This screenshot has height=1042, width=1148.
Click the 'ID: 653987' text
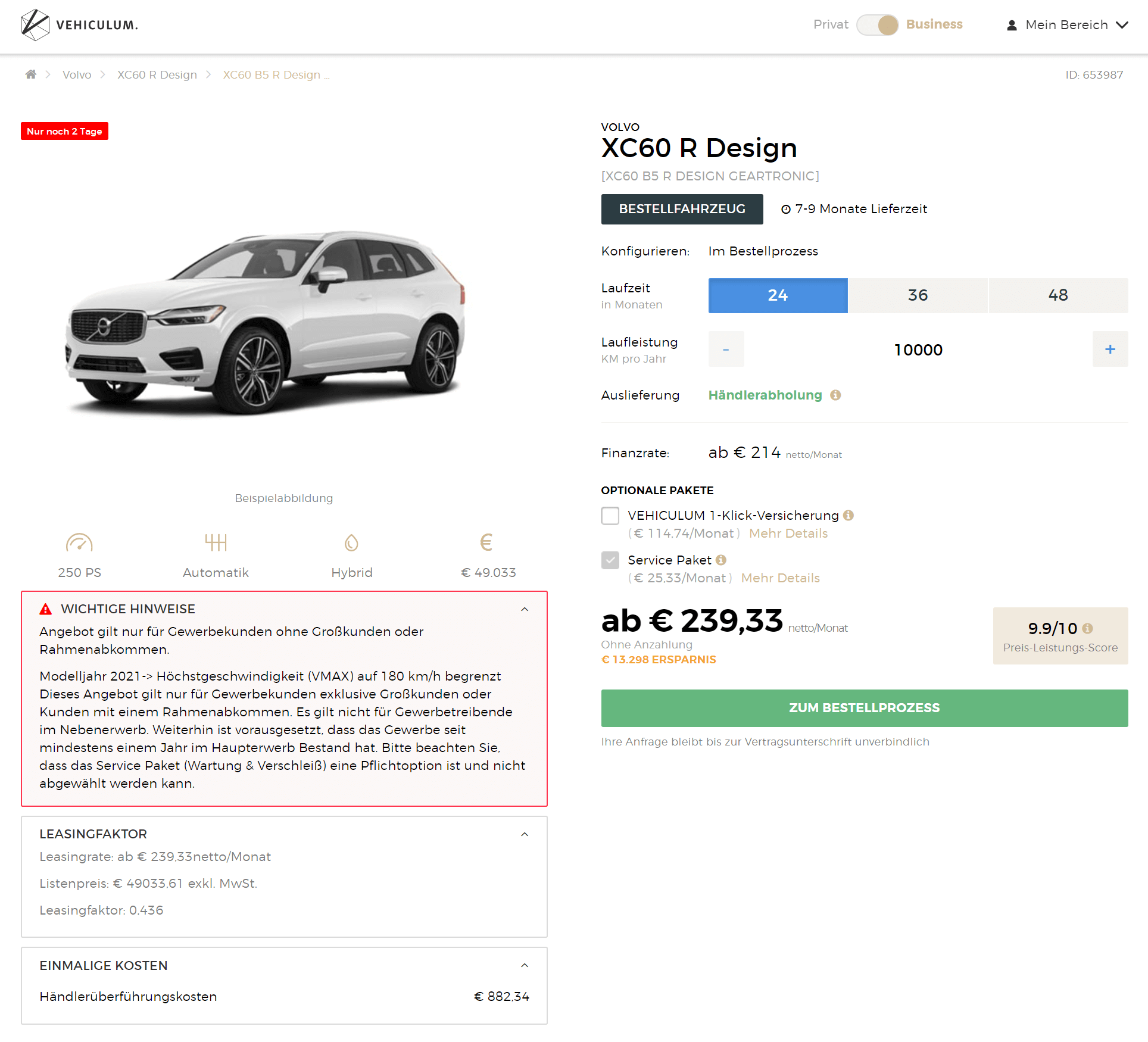coord(1094,74)
